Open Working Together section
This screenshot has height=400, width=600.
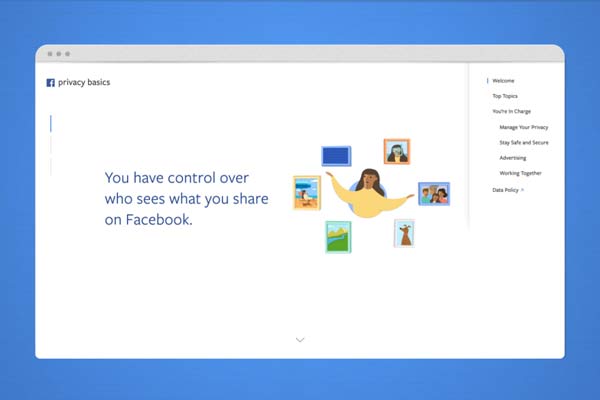520,173
